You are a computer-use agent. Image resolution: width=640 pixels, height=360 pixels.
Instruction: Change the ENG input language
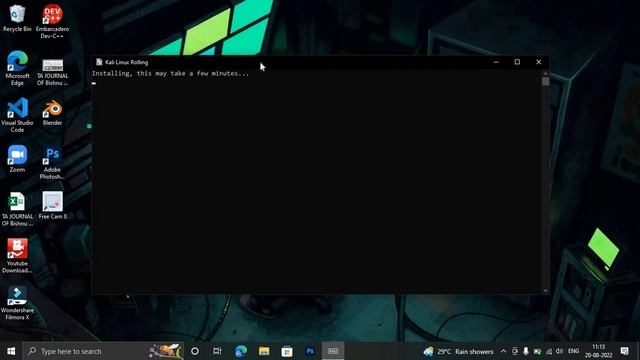click(573, 351)
